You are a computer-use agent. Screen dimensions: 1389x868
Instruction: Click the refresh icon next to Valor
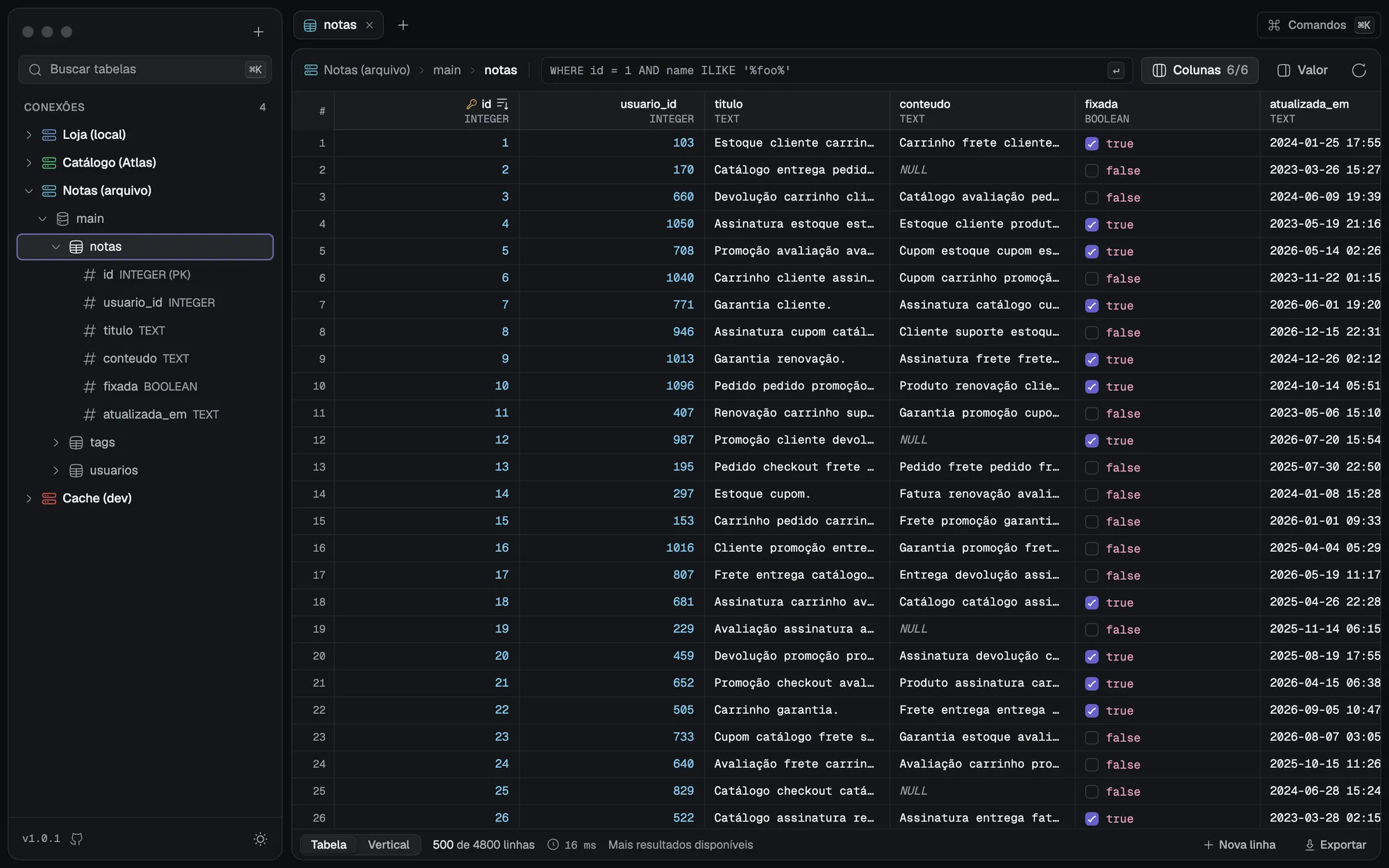point(1359,70)
